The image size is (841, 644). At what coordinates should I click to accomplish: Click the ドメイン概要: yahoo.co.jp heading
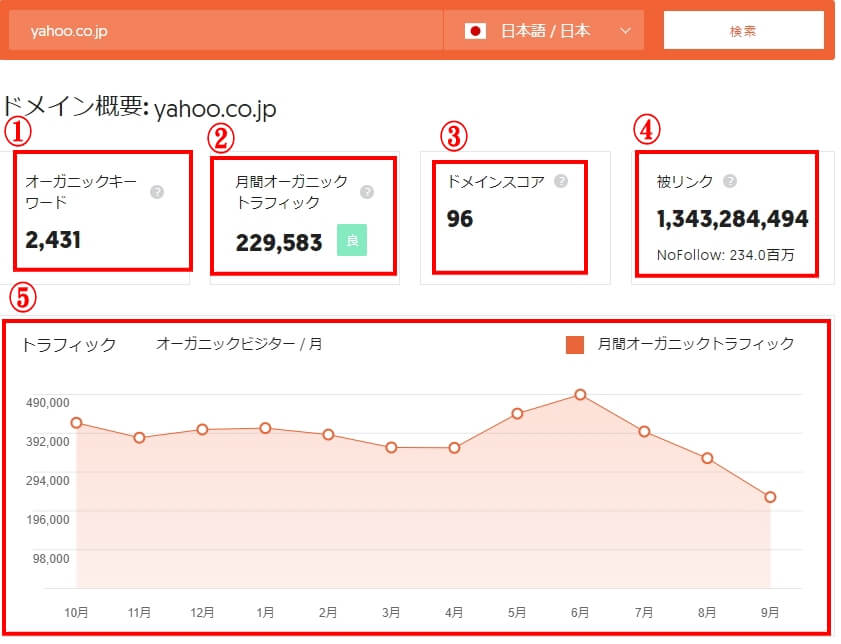pyautogui.click(x=139, y=107)
